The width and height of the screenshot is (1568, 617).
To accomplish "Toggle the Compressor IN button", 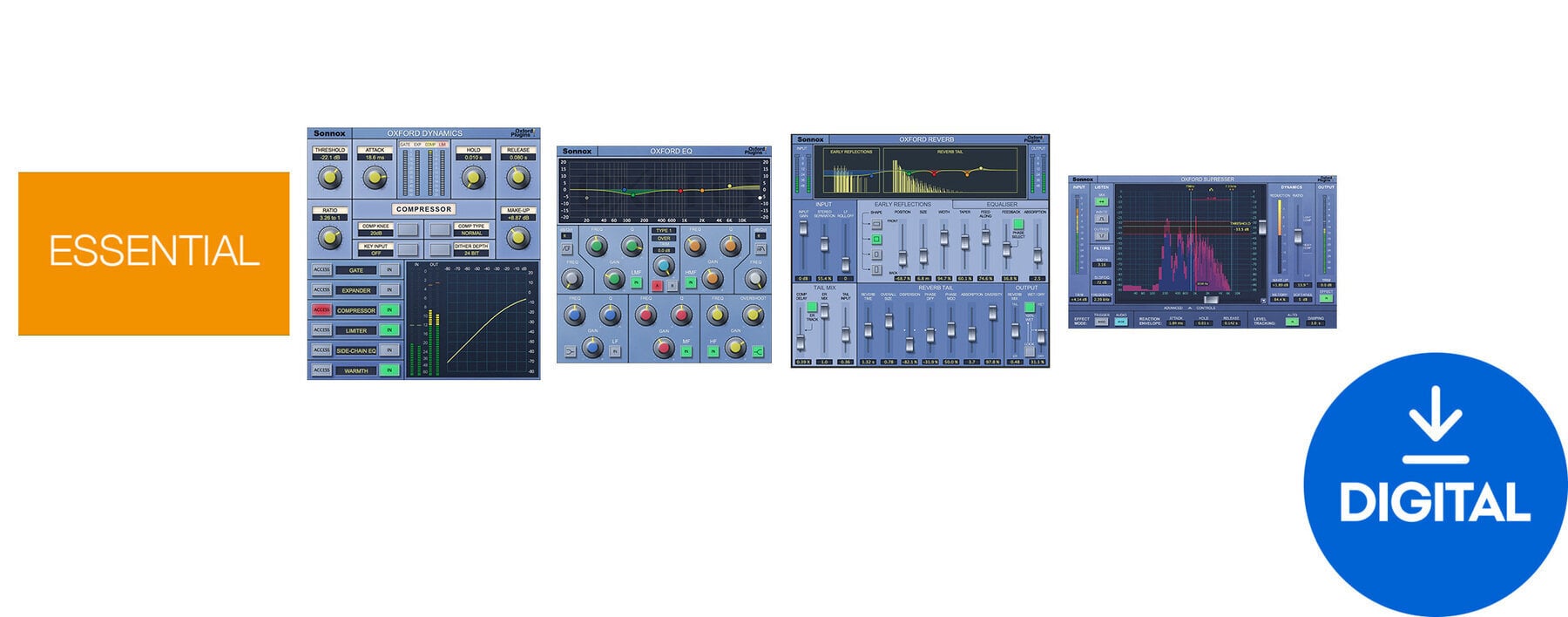I will 389,309.
